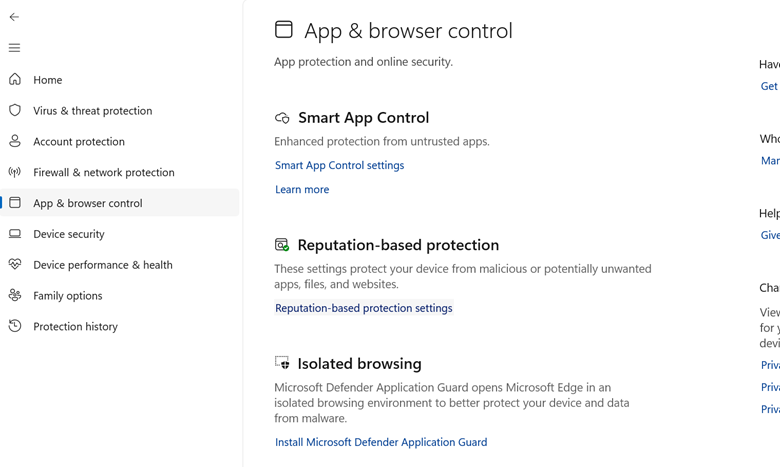Click the Isolated browsing shield icon
Viewport: 780px width, 467px height.
tap(282, 363)
